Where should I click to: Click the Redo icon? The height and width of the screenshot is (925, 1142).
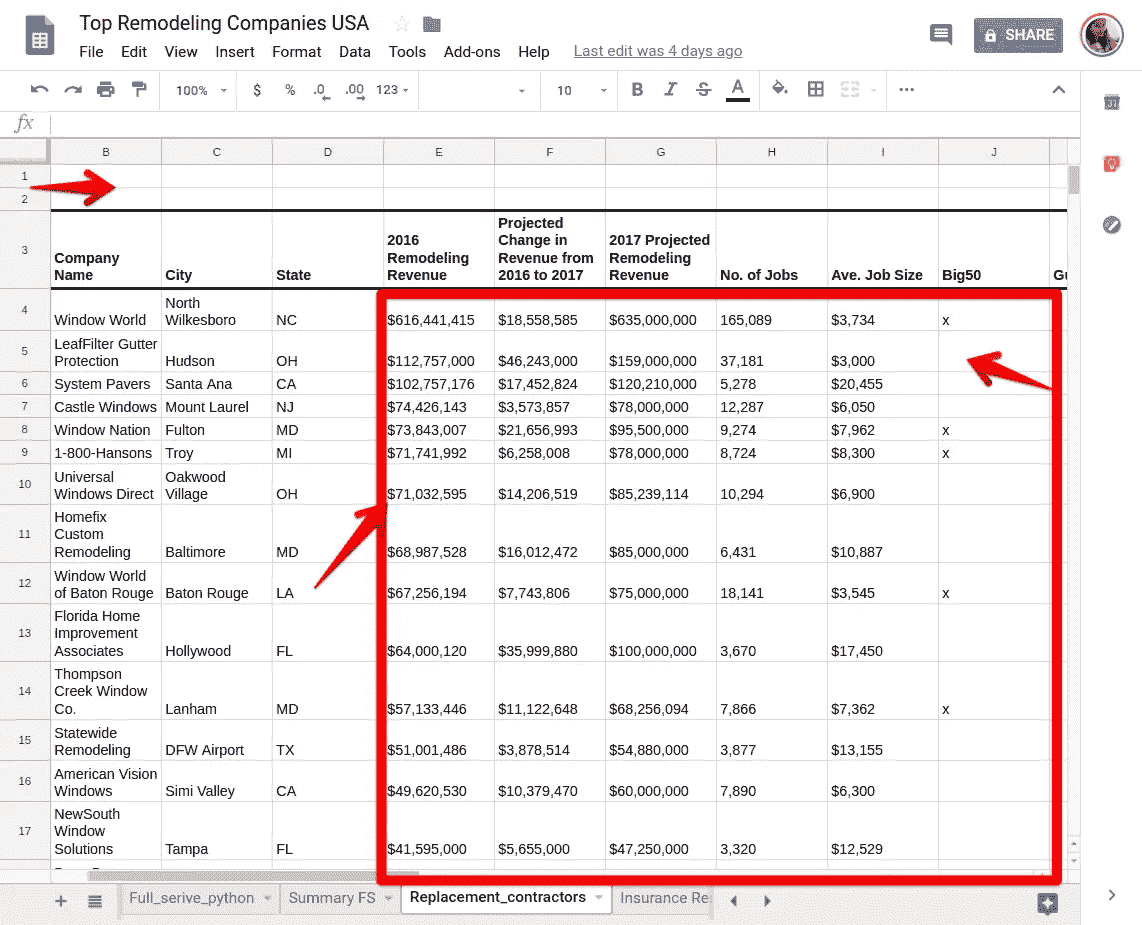(73, 90)
